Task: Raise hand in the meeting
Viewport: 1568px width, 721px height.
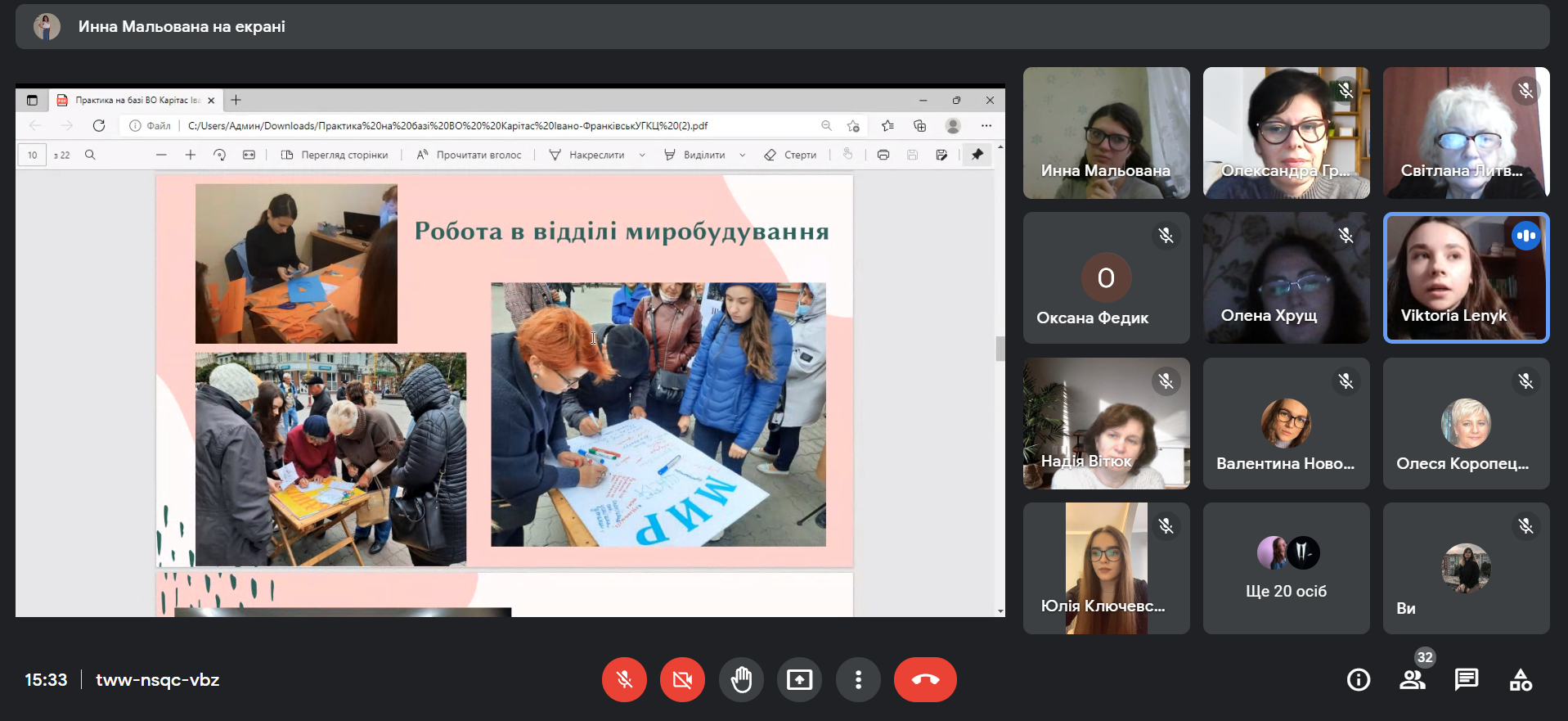Action: (x=741, y=679)
